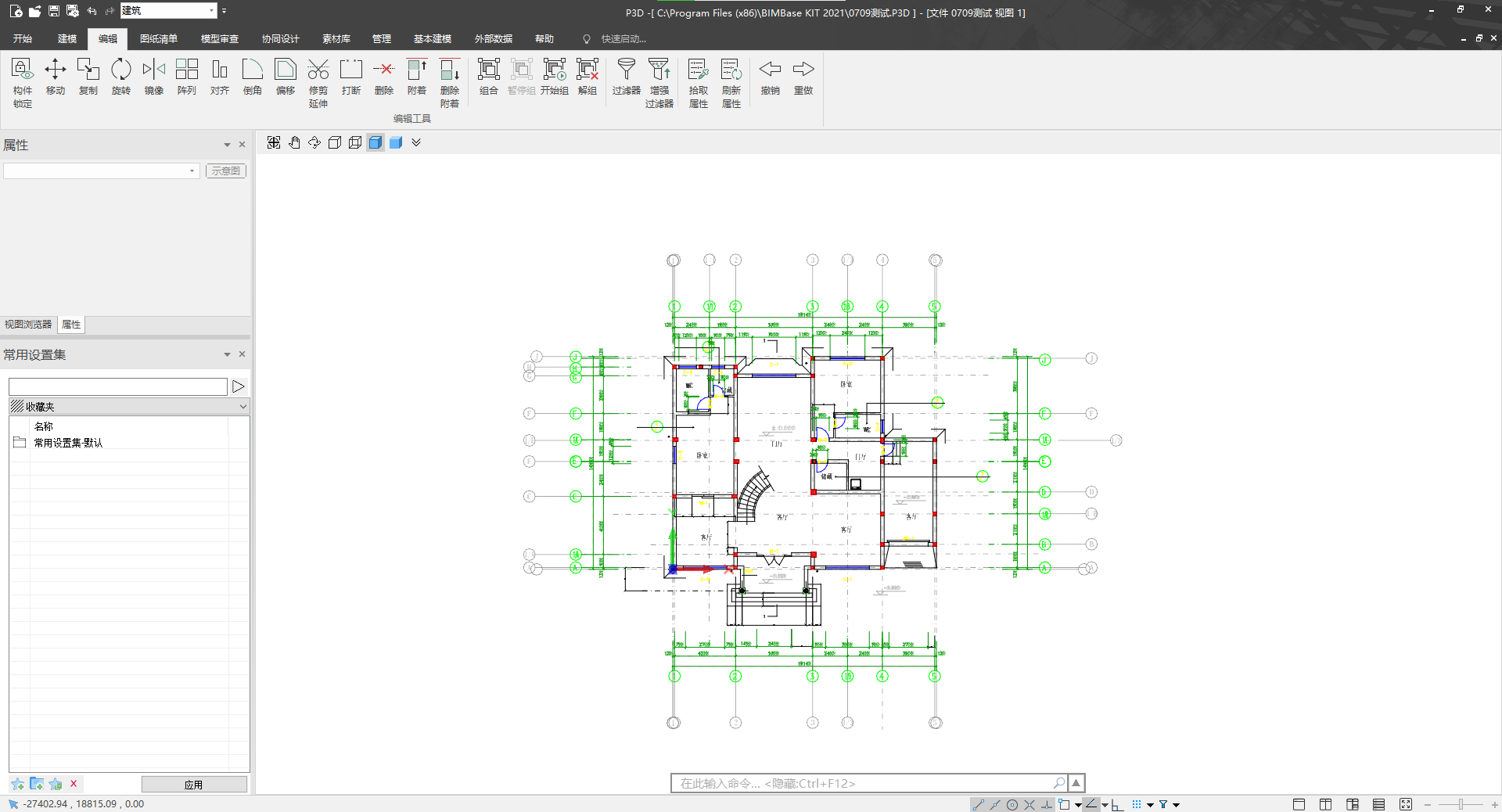Open the 建筑 discipline dropdown
The image size is (1502, 812).
coord(211,11)
